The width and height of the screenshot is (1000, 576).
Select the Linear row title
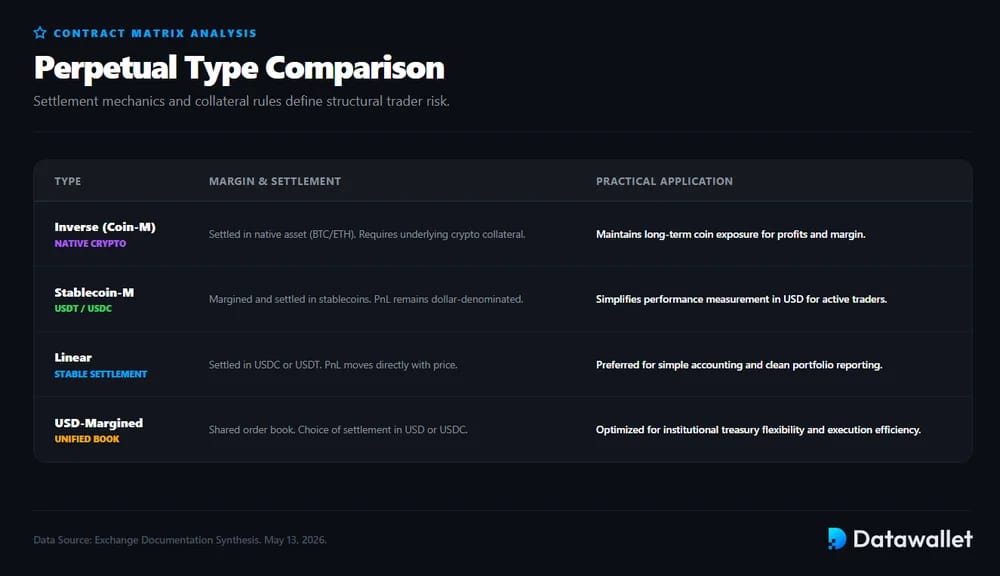coord(73,358)
